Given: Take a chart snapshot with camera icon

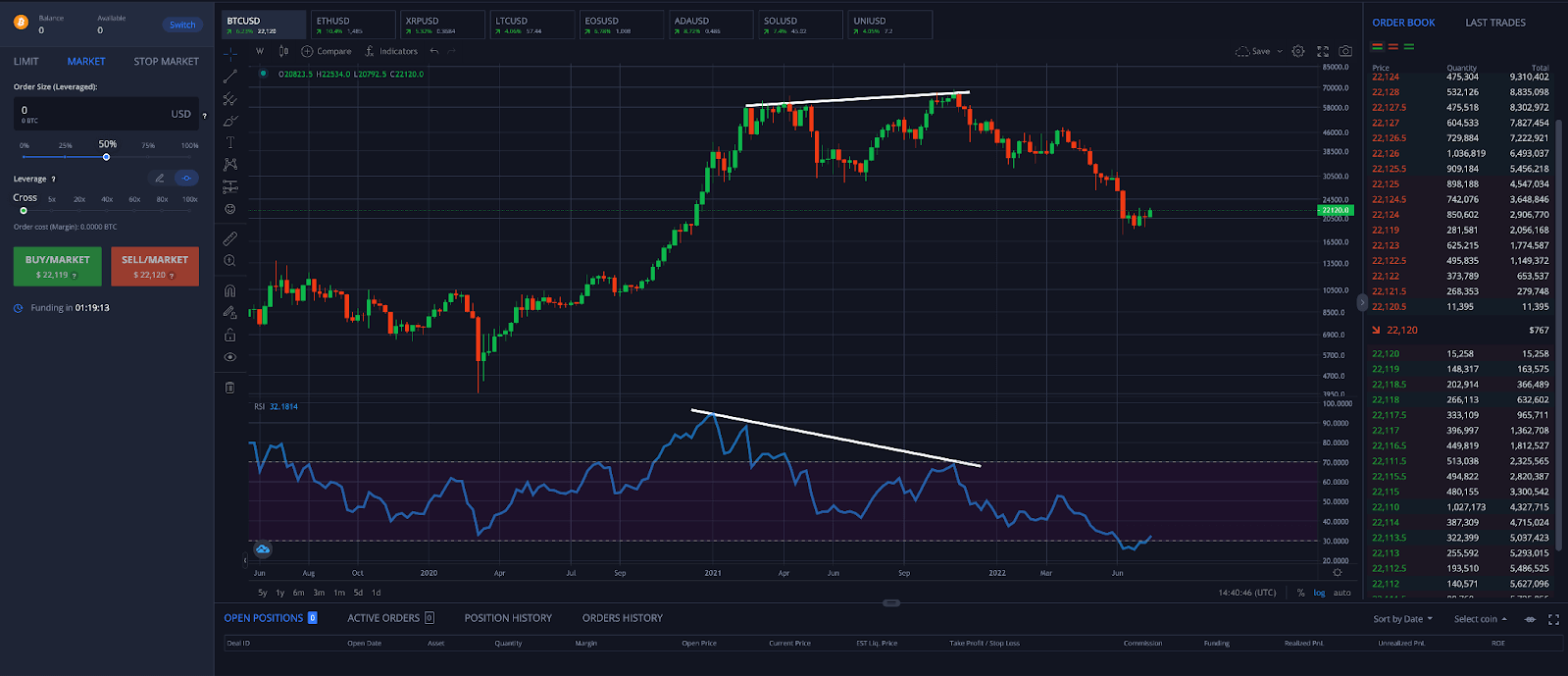Looking at the screenshot, I should (x=1345, y=51).
